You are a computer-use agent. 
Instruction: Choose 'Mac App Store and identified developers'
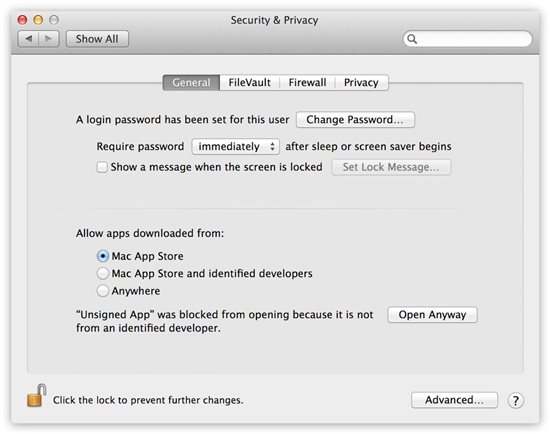(x=103, y=273)
